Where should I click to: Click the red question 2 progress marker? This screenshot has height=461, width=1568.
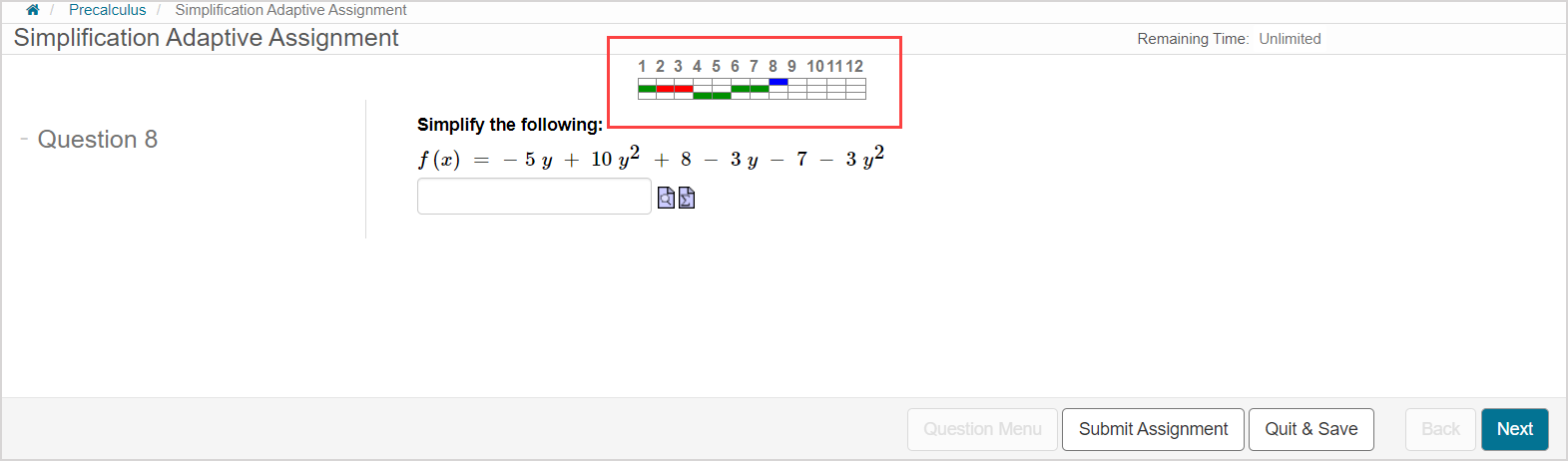pos(666,89)
